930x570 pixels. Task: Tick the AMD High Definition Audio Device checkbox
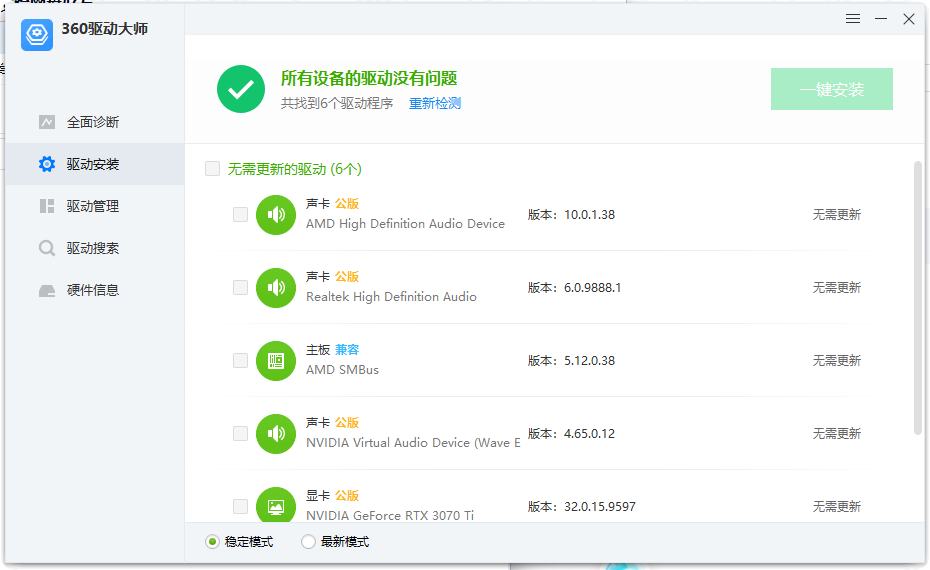click(240, 214)
